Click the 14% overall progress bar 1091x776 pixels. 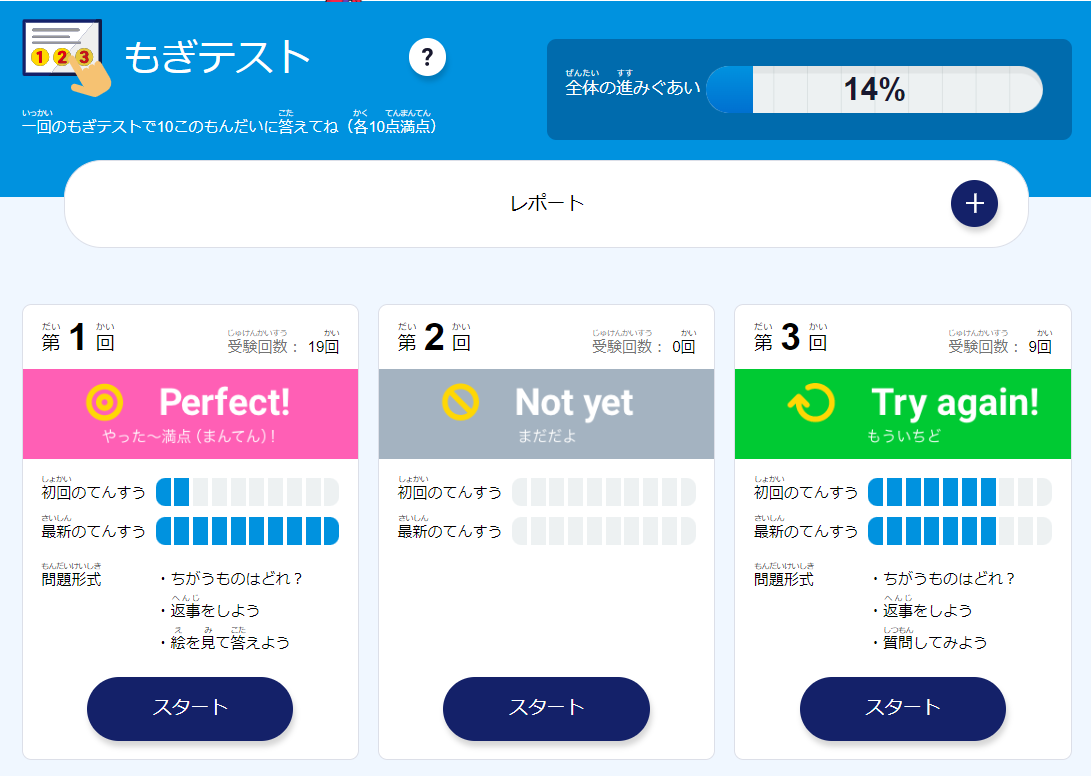(x=874, y=89)
